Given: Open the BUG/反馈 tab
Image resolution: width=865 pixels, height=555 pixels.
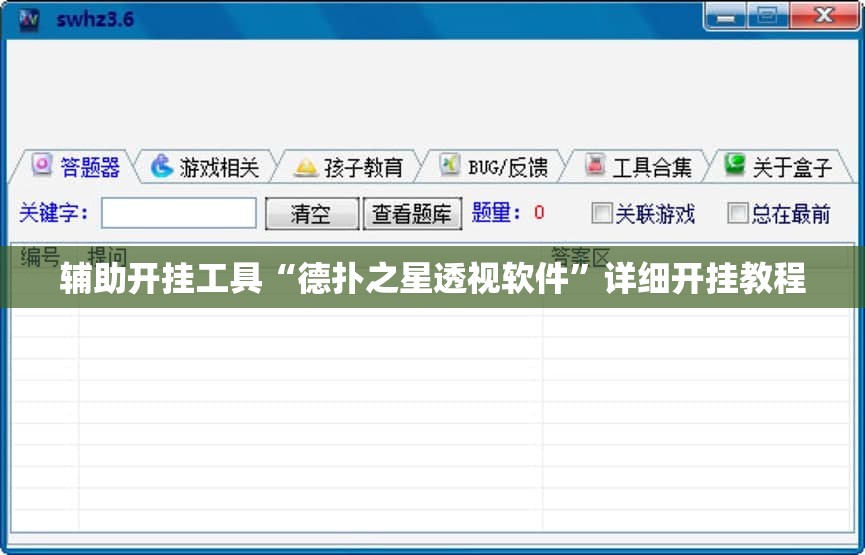Looking at the screenshot, I should 493,167.
